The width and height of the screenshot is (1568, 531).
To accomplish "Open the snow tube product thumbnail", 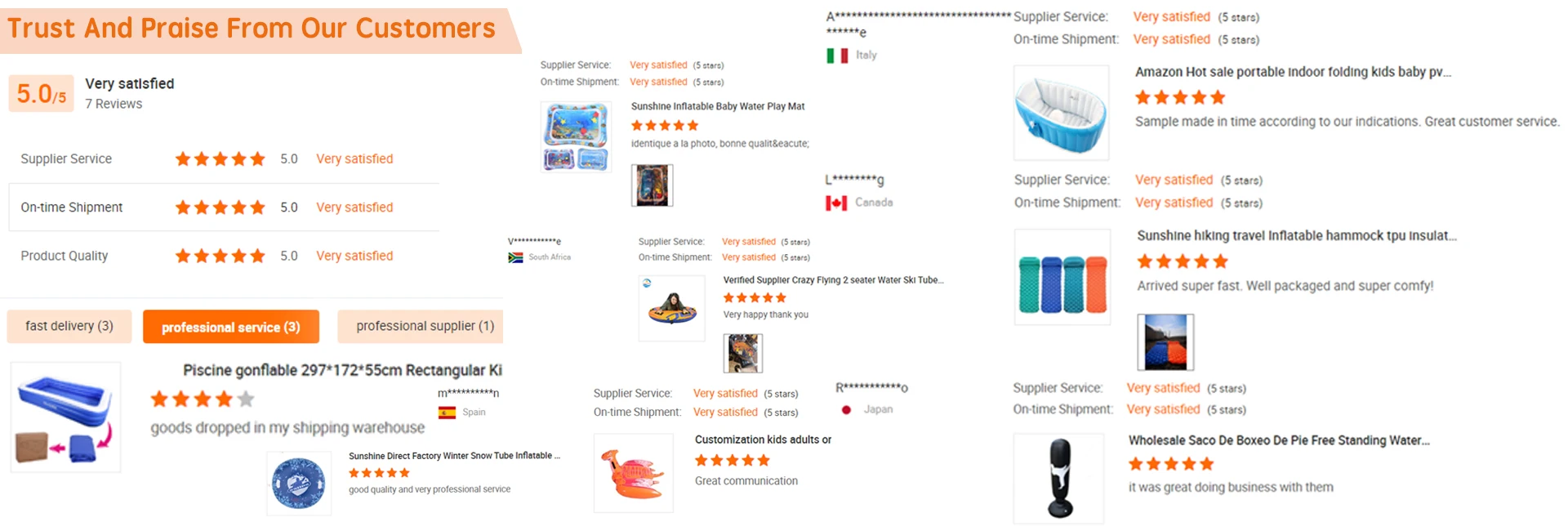I will [299, 484].
